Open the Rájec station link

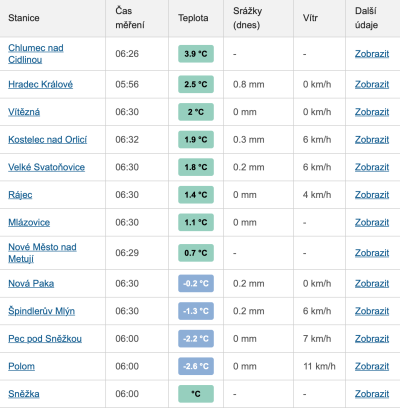[x=20, y=195]
